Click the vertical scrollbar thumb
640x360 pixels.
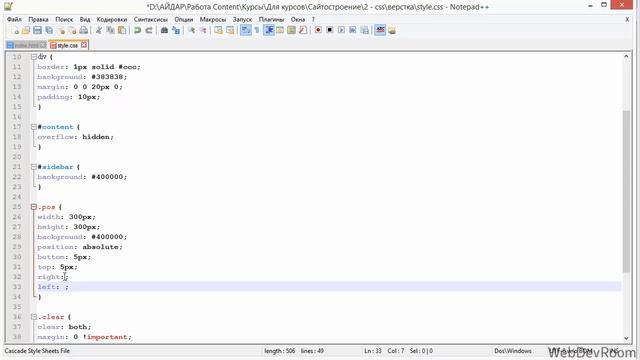coord(626,191)
